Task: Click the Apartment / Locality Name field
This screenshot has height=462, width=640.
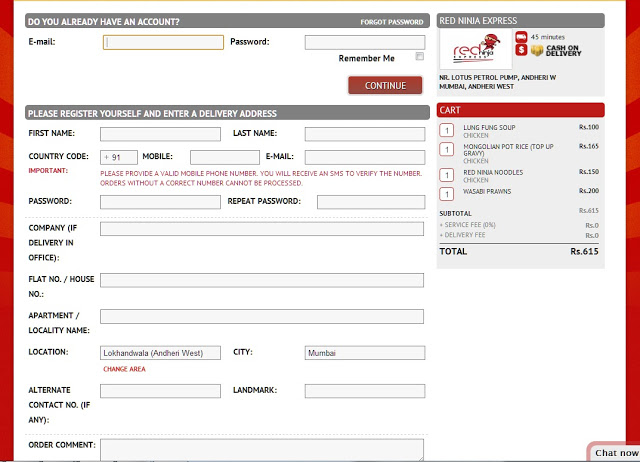Action: (x=262, y=316)
